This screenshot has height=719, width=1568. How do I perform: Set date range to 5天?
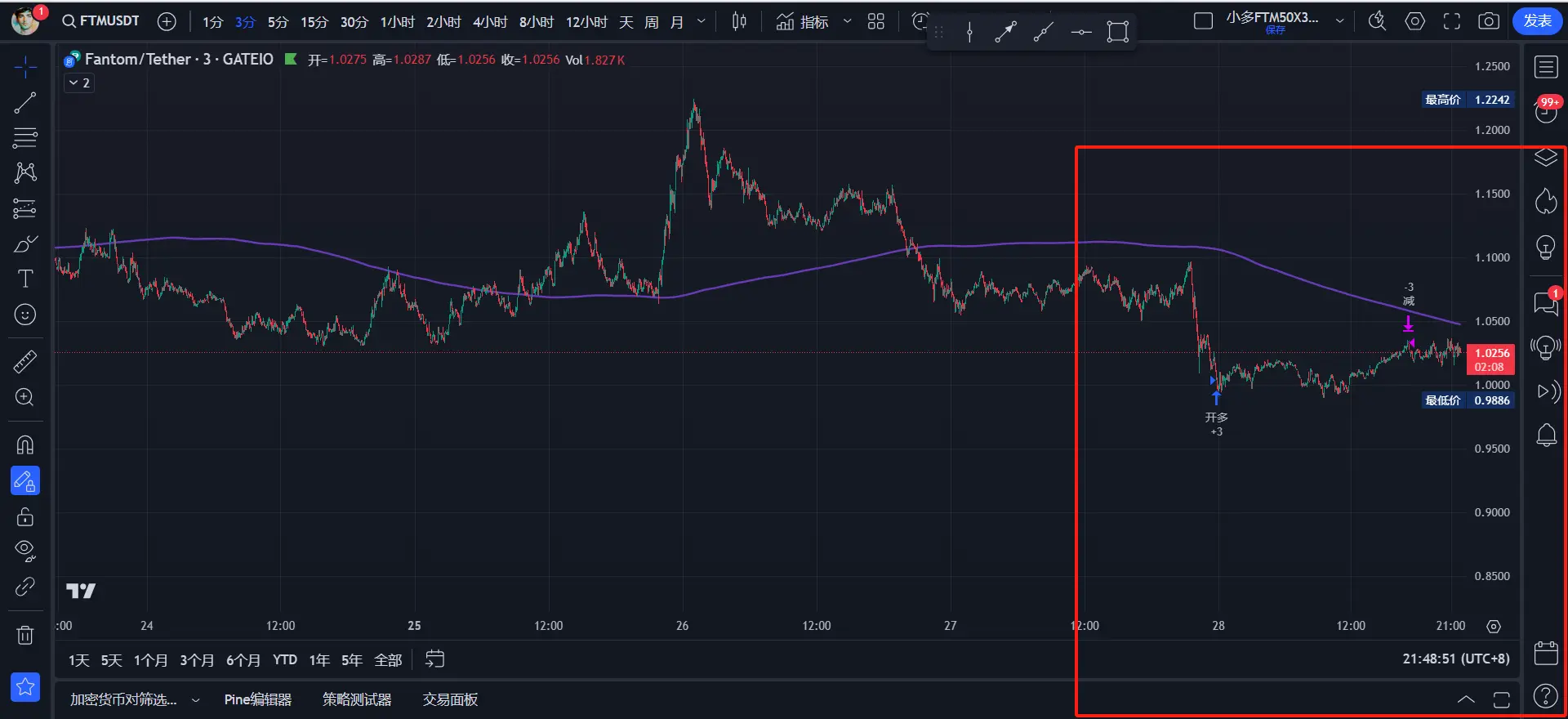tap(111, 660)
